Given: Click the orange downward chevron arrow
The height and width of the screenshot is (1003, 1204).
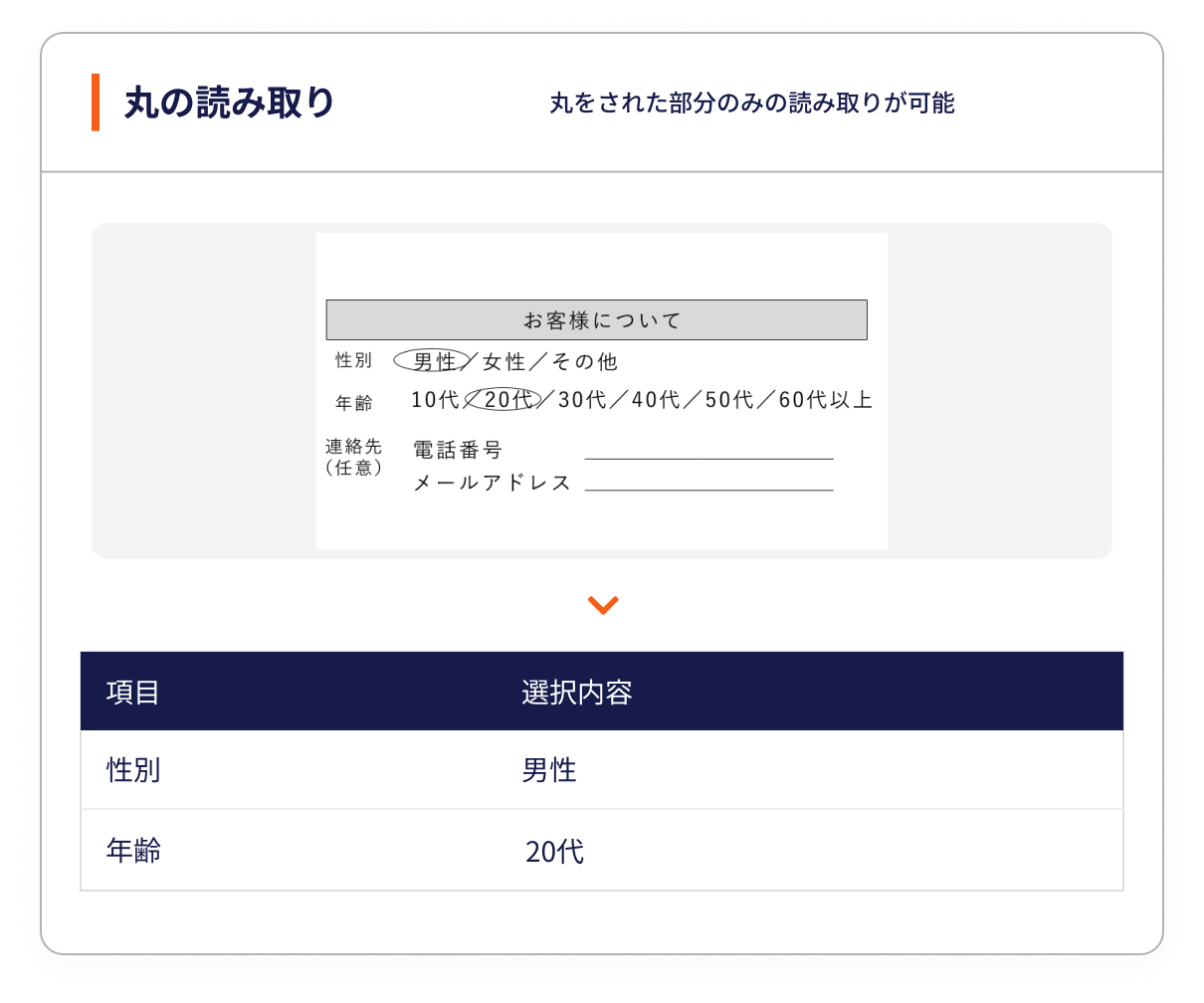Looking at the screenshot, I should (x=601, y=604).
